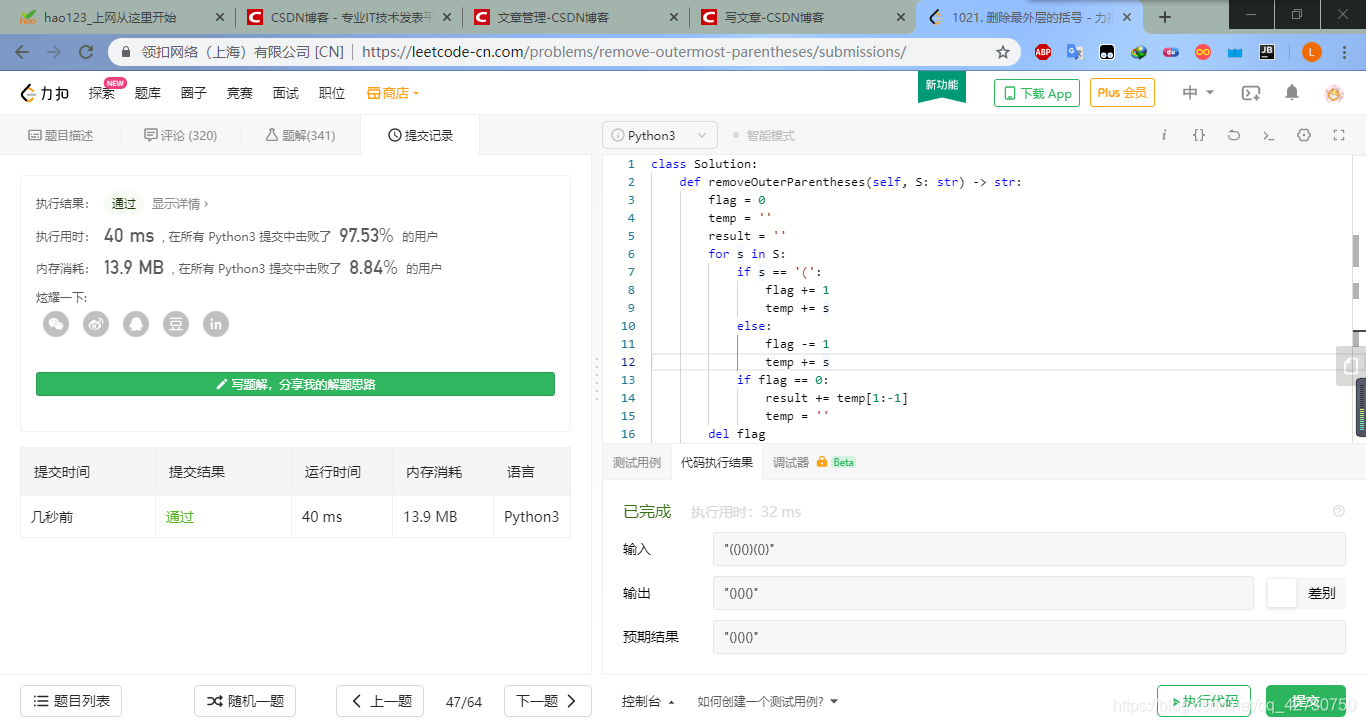Image resolution: width=1366 pixels, height=724 pixels.
Task: Share result via Weibo icon
Action: point(96,323)
